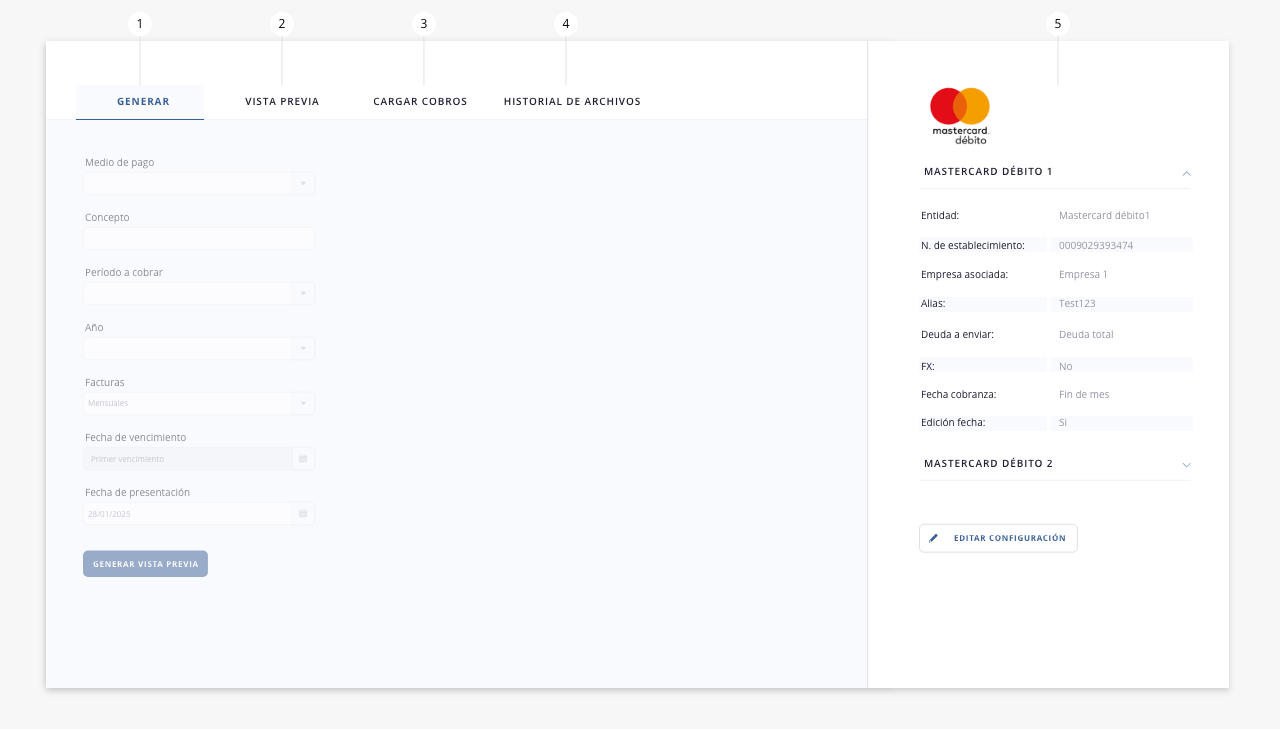Go to the Cargar Cobros tab
The image size is (1280, 729).
pyautogui.click(x=420, y=102)
